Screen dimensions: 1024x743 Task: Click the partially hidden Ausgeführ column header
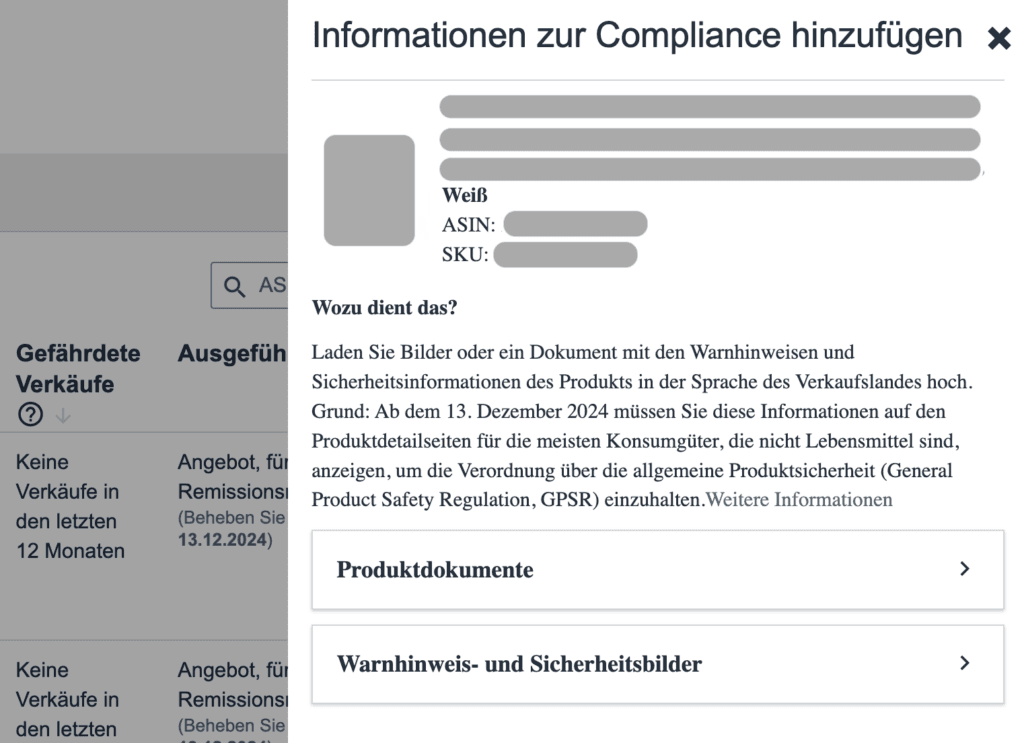[x=232, y=353]
